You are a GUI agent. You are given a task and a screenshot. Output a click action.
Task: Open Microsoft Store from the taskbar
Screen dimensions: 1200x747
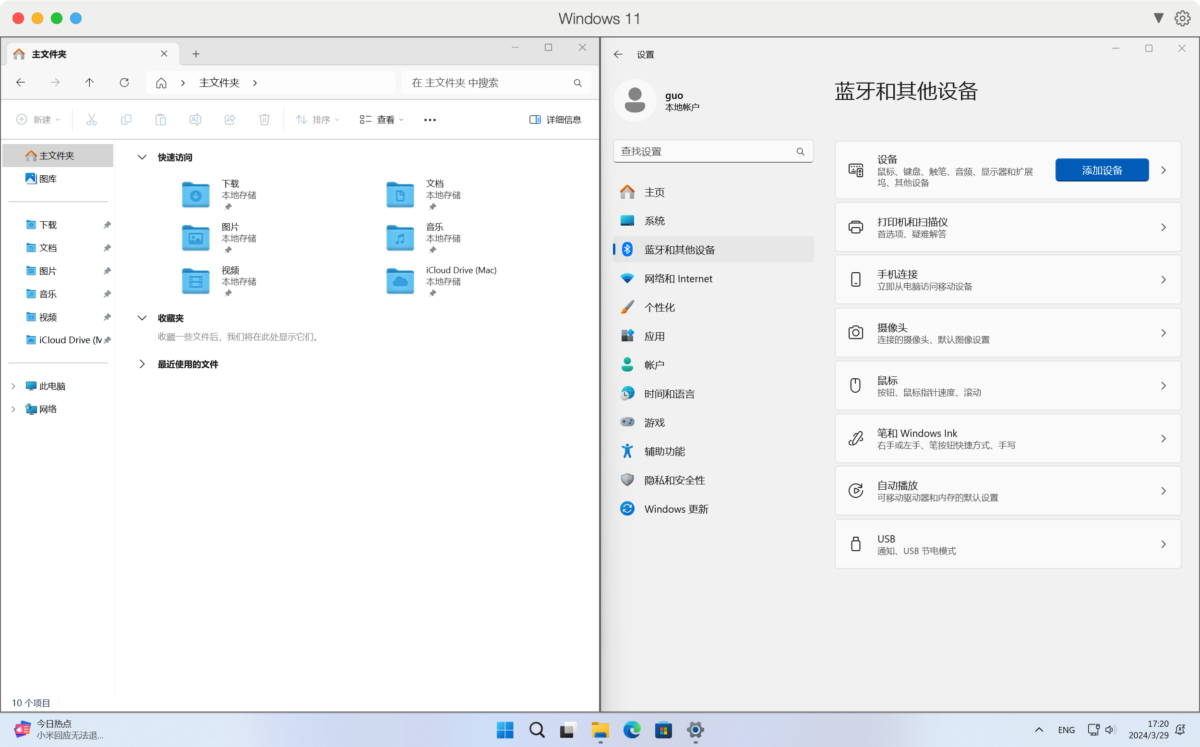click(663, 730)
